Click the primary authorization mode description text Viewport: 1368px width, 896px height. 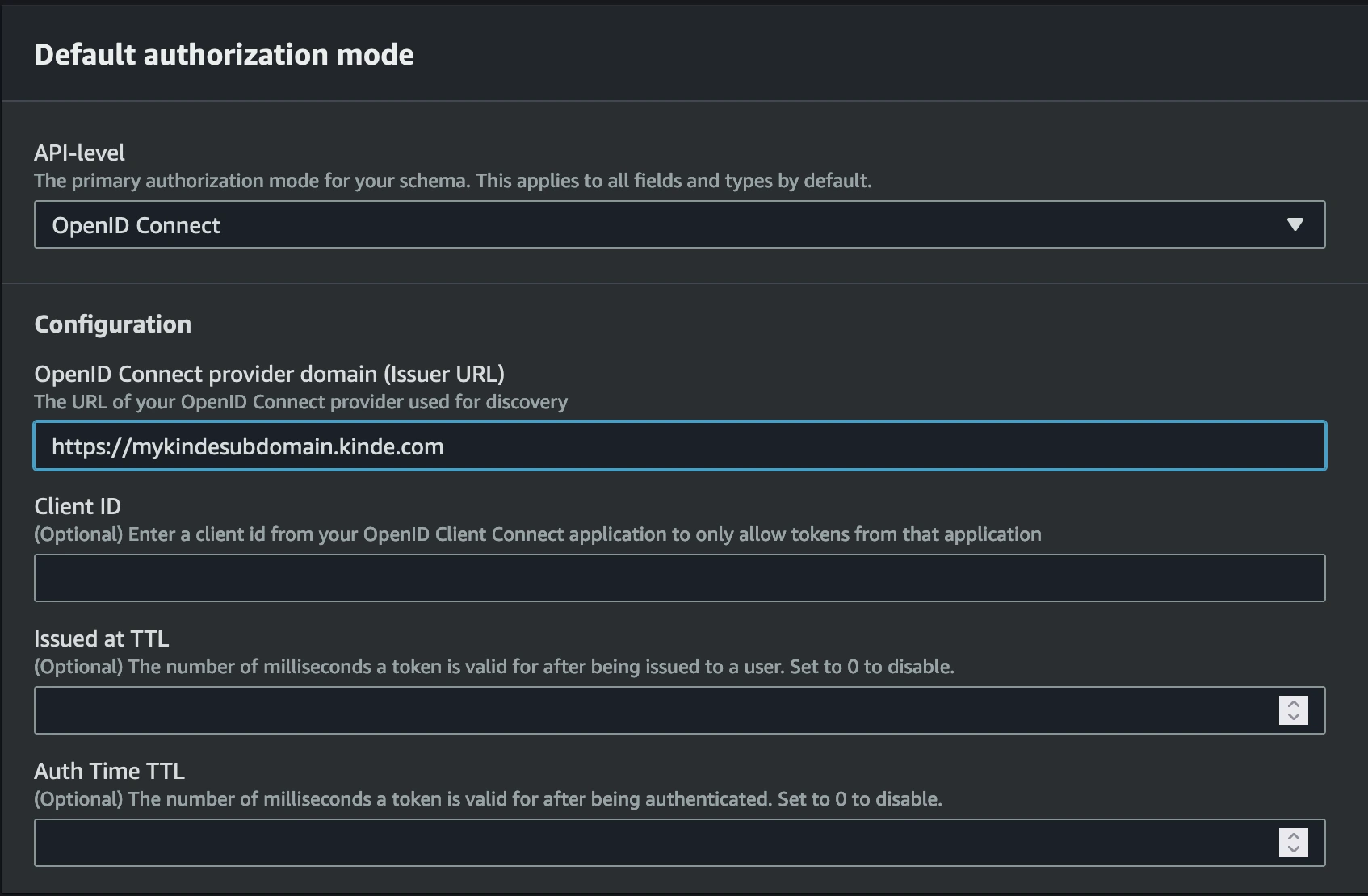tap(452, 181)
